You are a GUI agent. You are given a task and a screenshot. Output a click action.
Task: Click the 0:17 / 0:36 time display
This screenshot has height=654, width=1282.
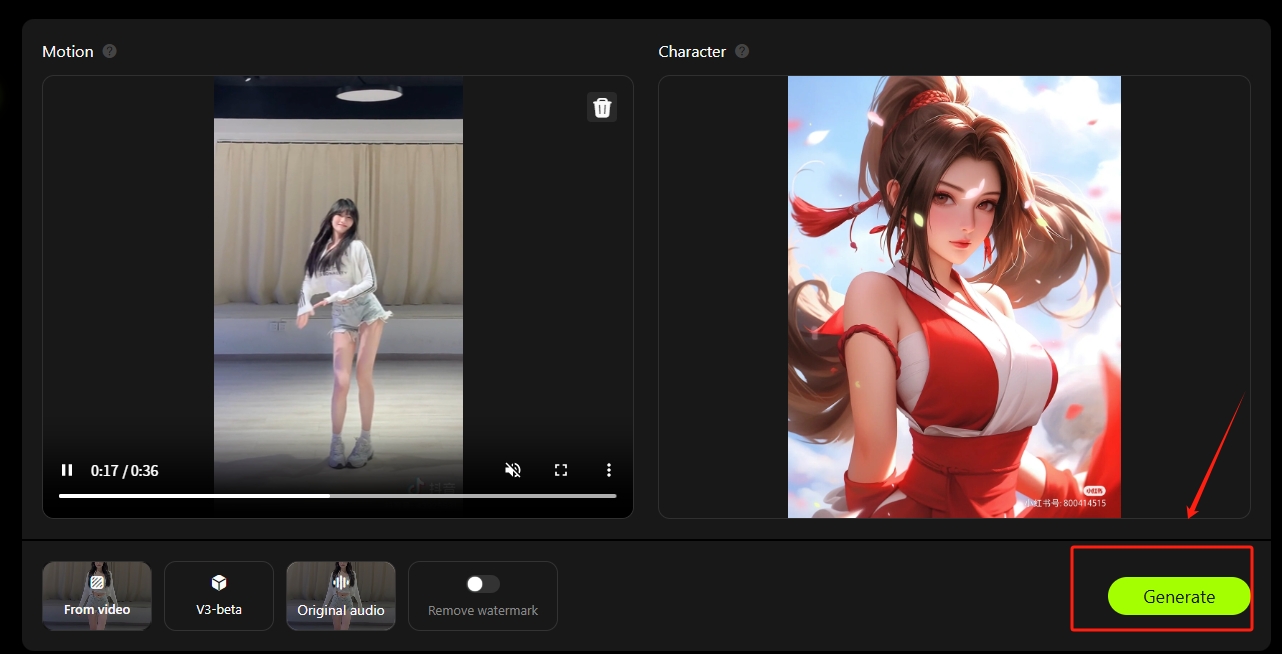(x=124, y=470)
